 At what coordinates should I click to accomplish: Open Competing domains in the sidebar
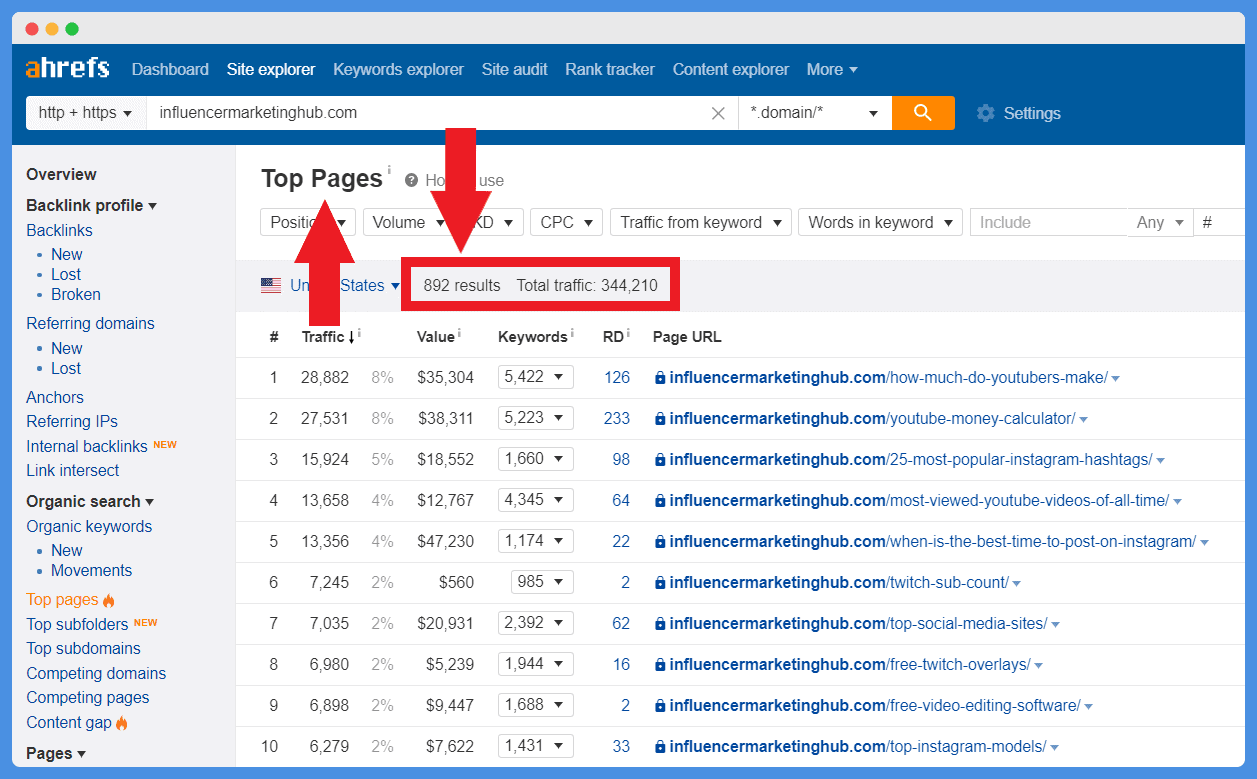(96, 673)
